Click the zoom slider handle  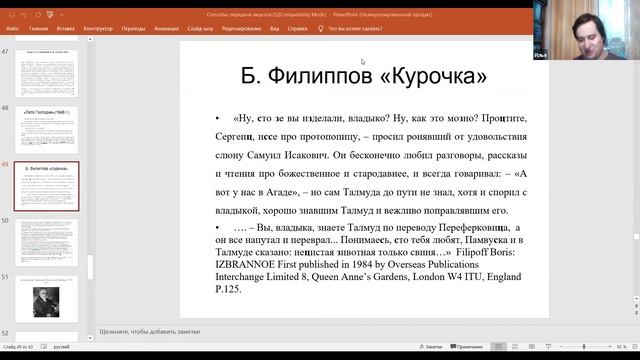(584, 347)
